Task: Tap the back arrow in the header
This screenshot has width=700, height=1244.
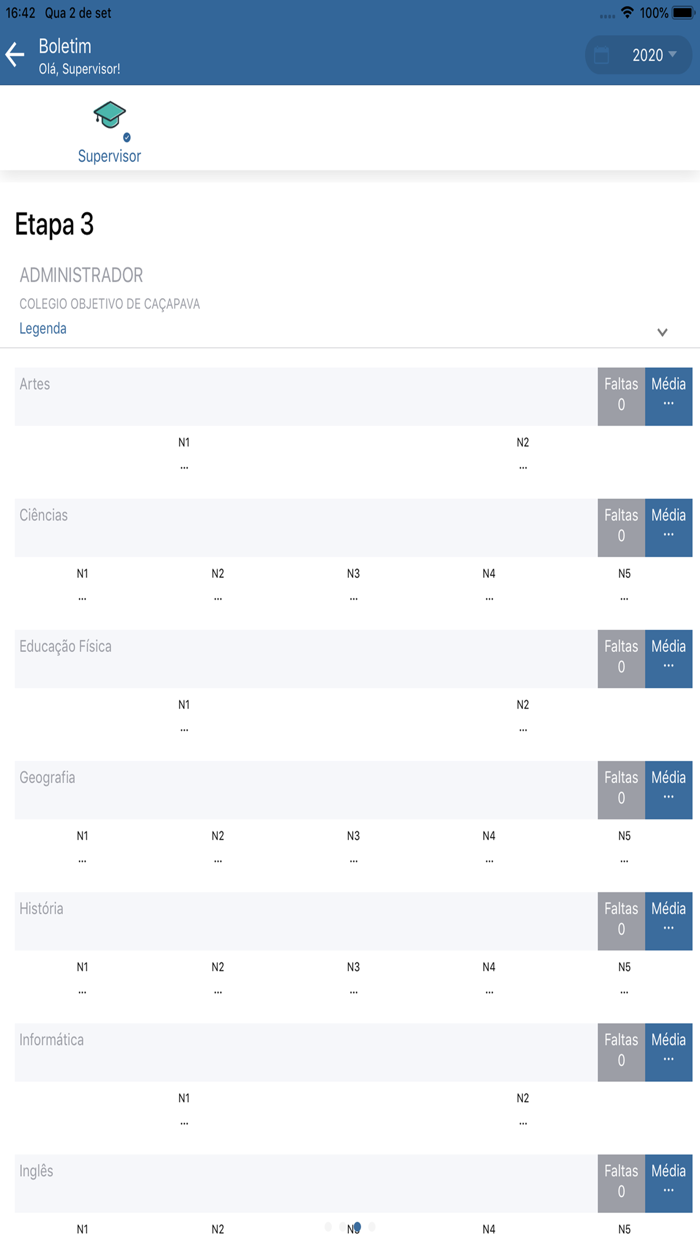Action: [x=15, y=55]
